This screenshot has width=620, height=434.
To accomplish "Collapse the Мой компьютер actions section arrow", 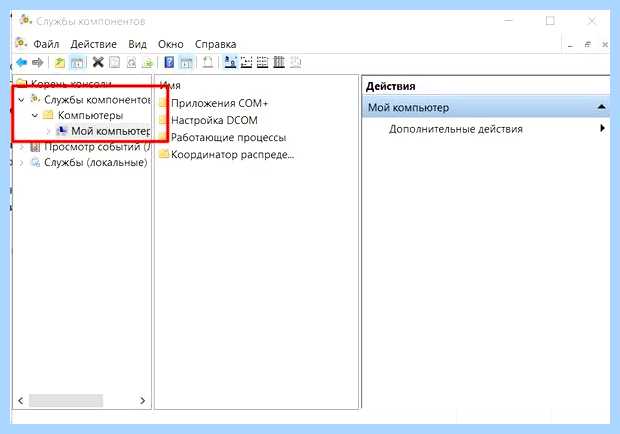I will tap(601, 107).
